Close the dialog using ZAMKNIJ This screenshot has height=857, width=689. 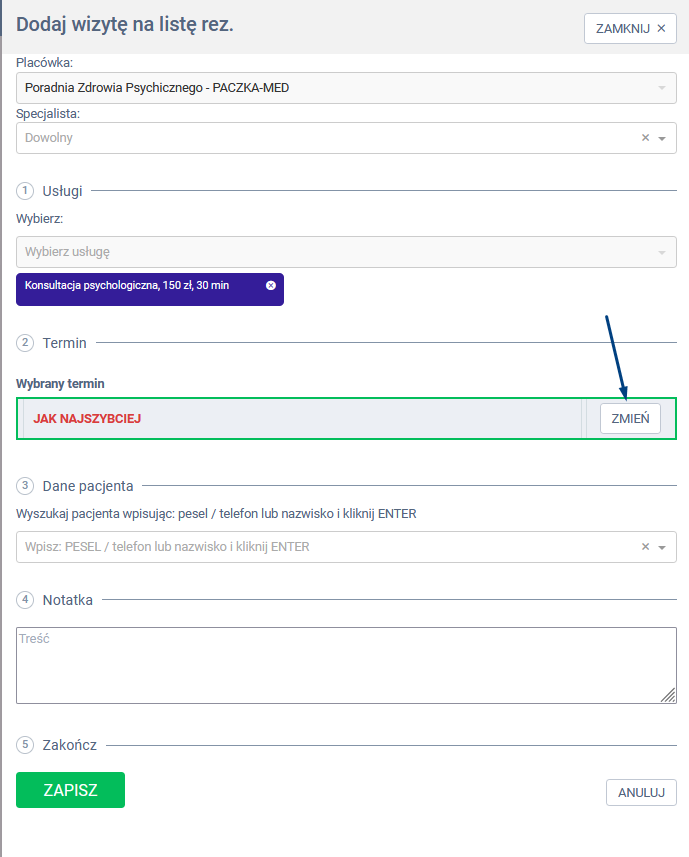click(x=630, y=28)
